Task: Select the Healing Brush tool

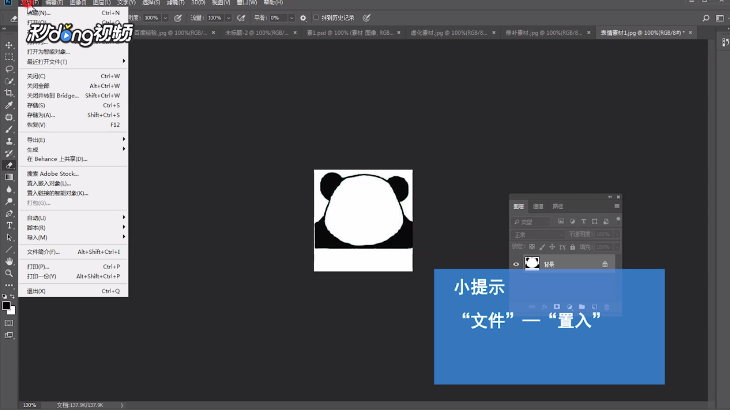Action: click(9, 117)
